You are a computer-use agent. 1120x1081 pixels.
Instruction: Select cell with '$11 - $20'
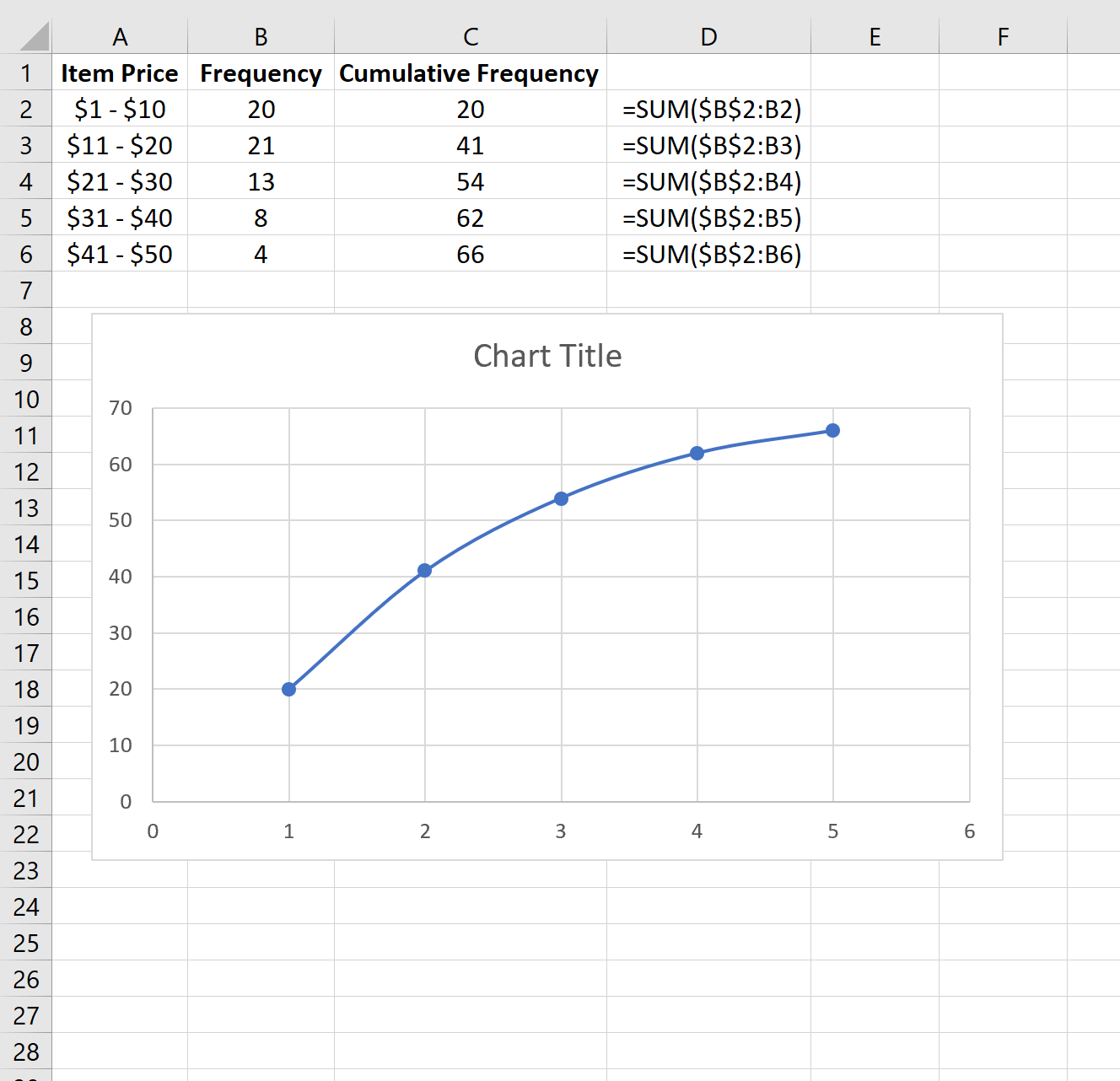click(120, 145)
